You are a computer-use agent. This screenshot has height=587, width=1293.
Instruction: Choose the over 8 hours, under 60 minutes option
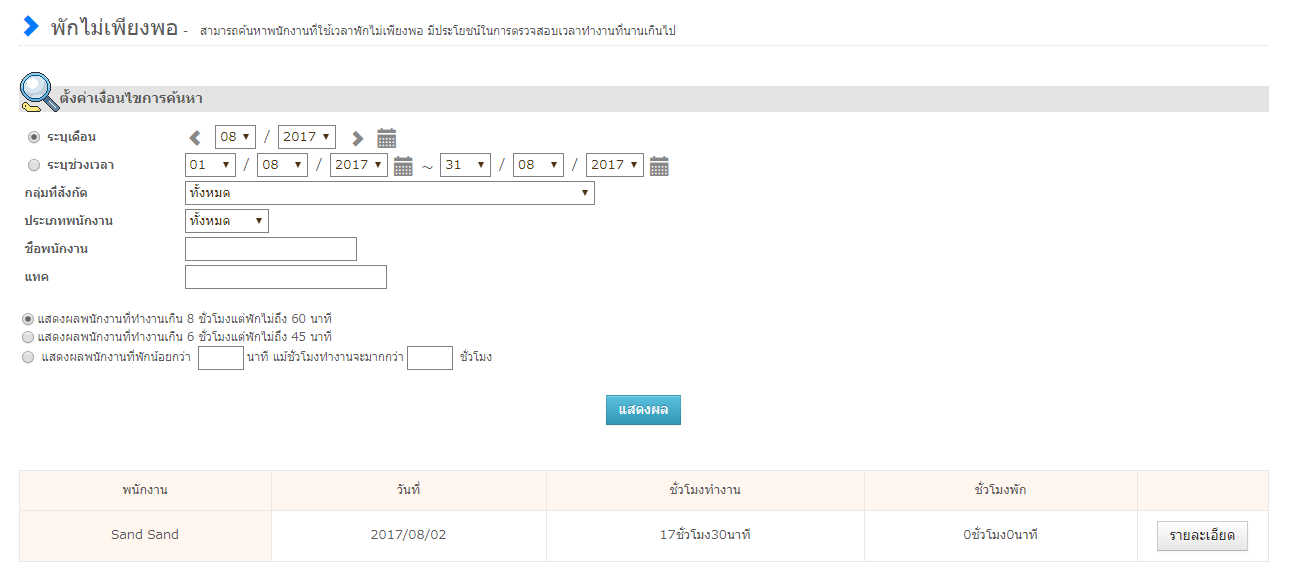28,318
